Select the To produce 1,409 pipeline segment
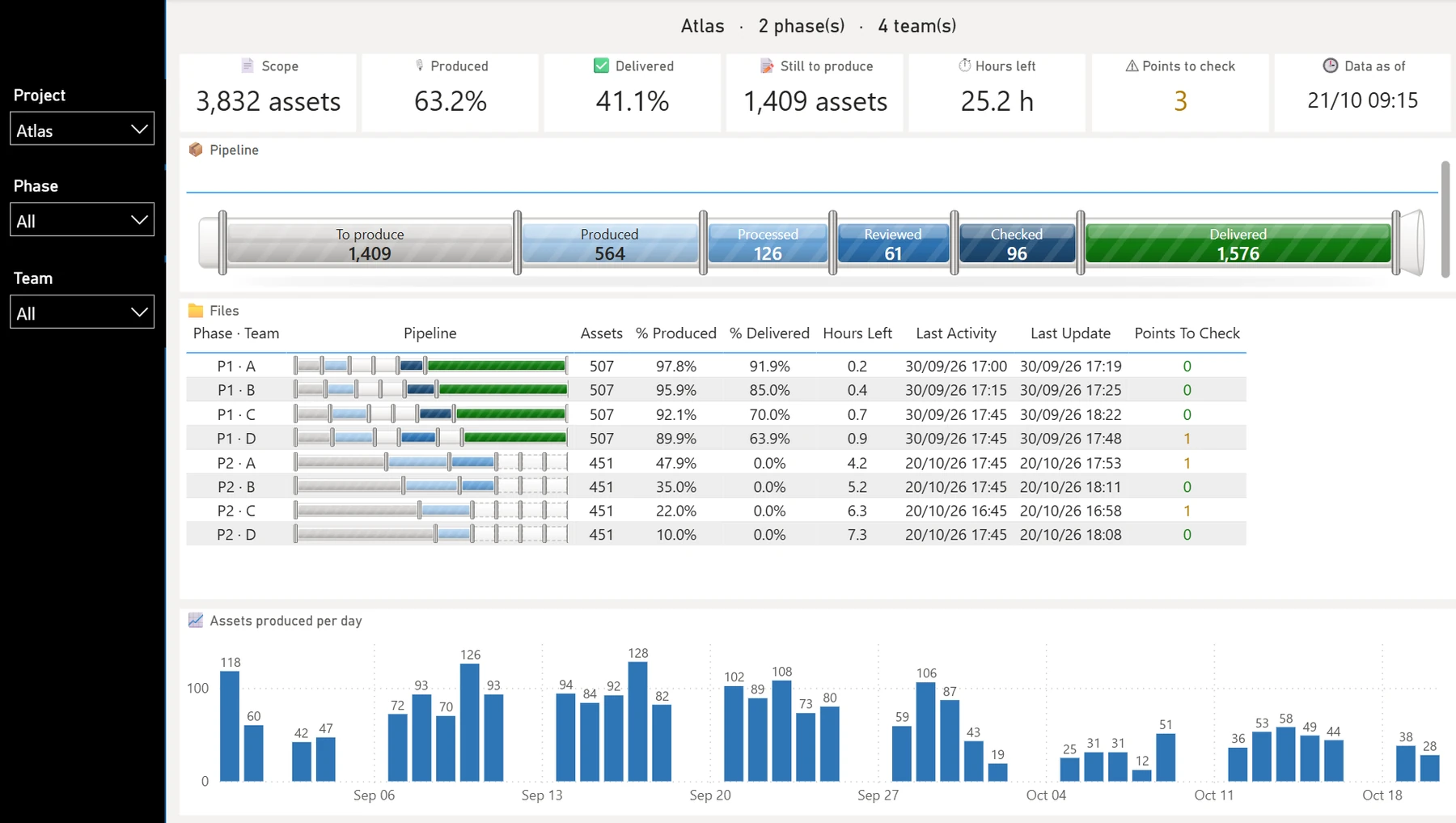1456x823 pixels. (370, 244)
